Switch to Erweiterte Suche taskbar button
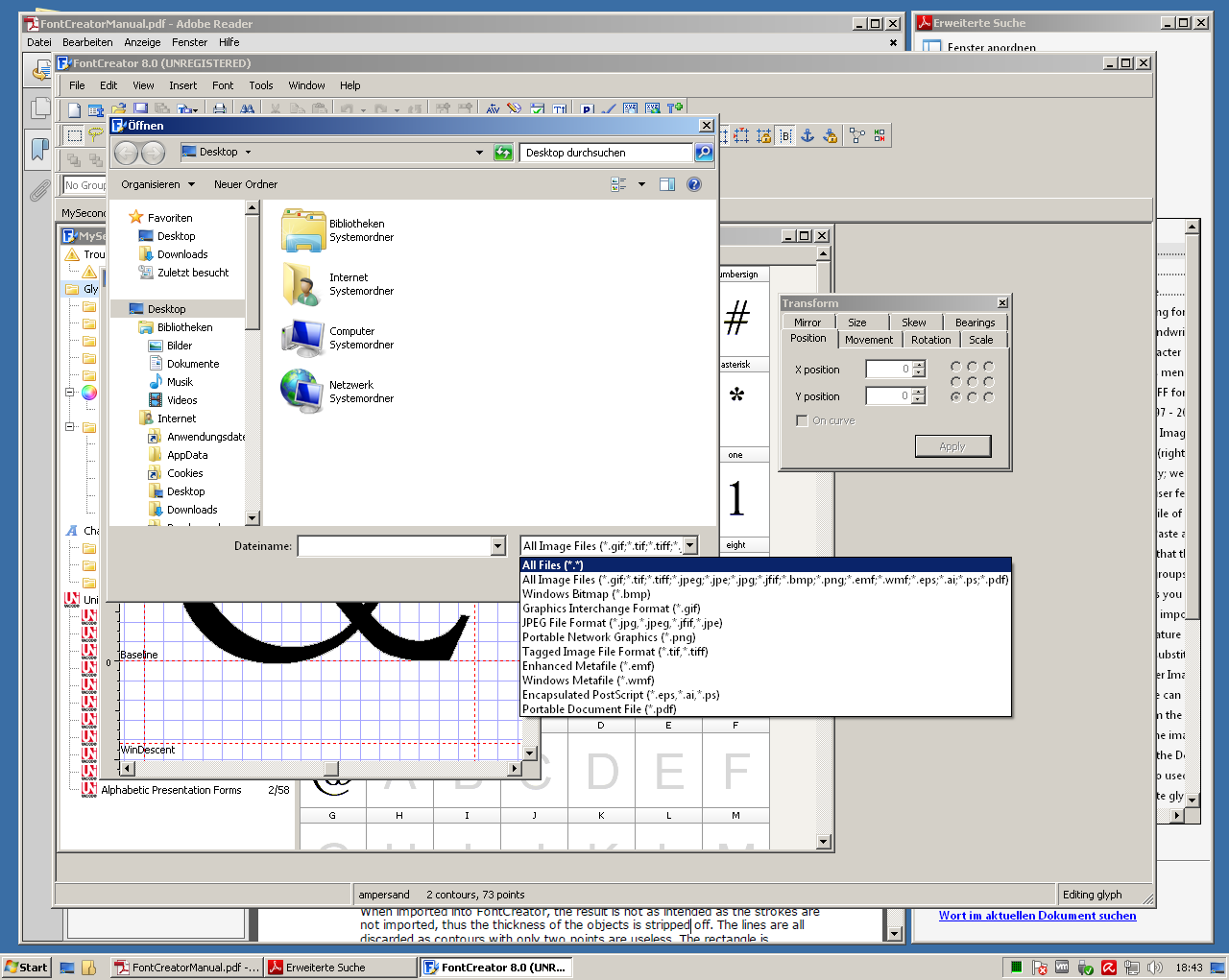The image size is (1229, 980). point(340,968)
